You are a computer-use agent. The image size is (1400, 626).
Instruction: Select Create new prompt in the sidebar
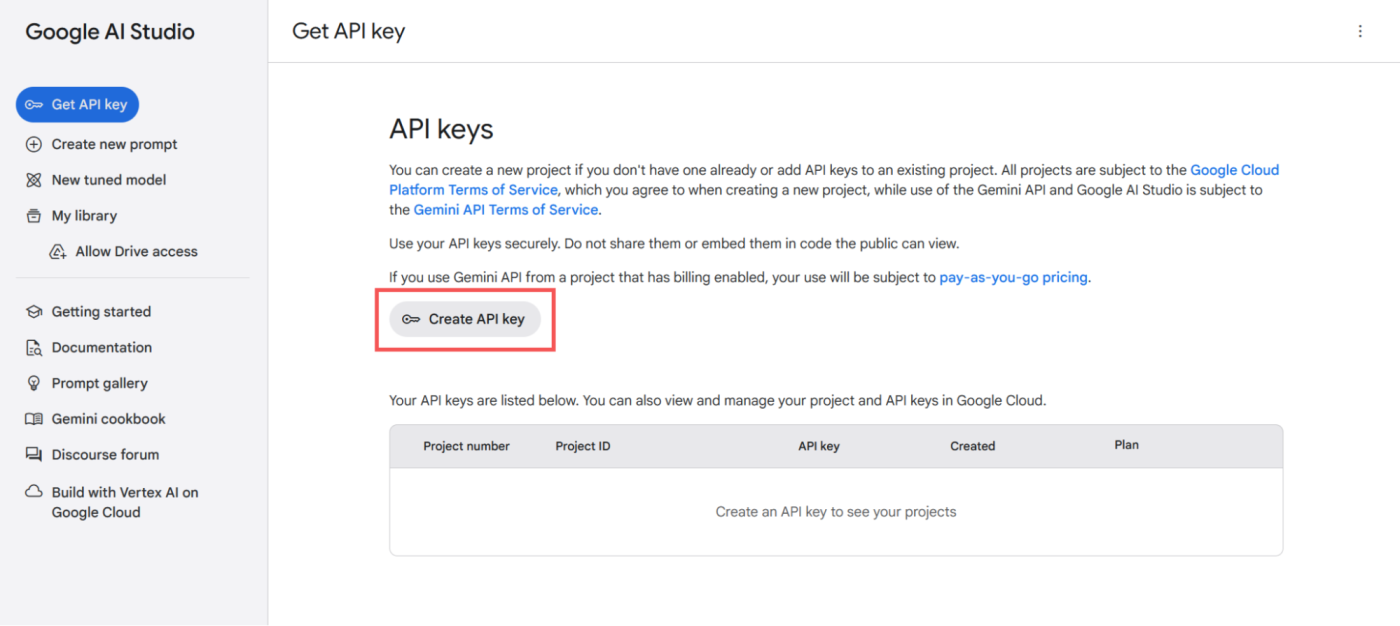click(x=114, y=144)
